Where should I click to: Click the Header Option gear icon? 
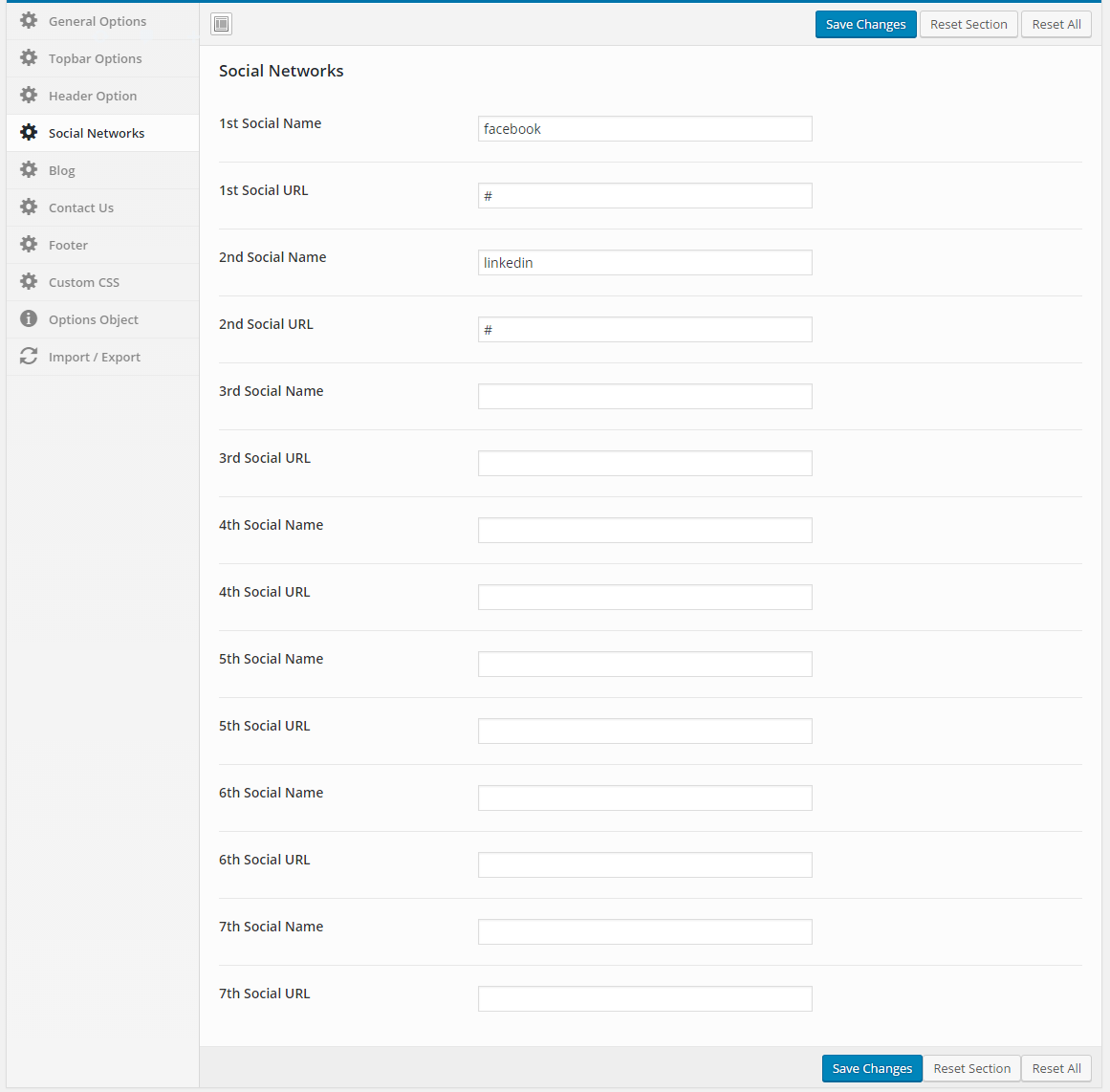pos(29,96)
